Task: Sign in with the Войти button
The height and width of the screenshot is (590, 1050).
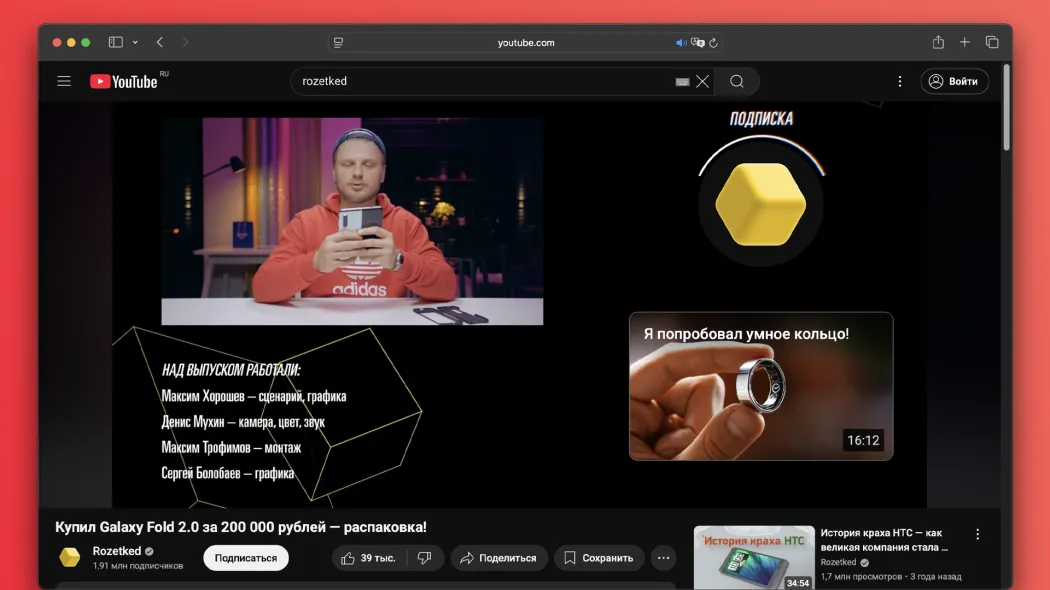Action: tap(954, 81)
